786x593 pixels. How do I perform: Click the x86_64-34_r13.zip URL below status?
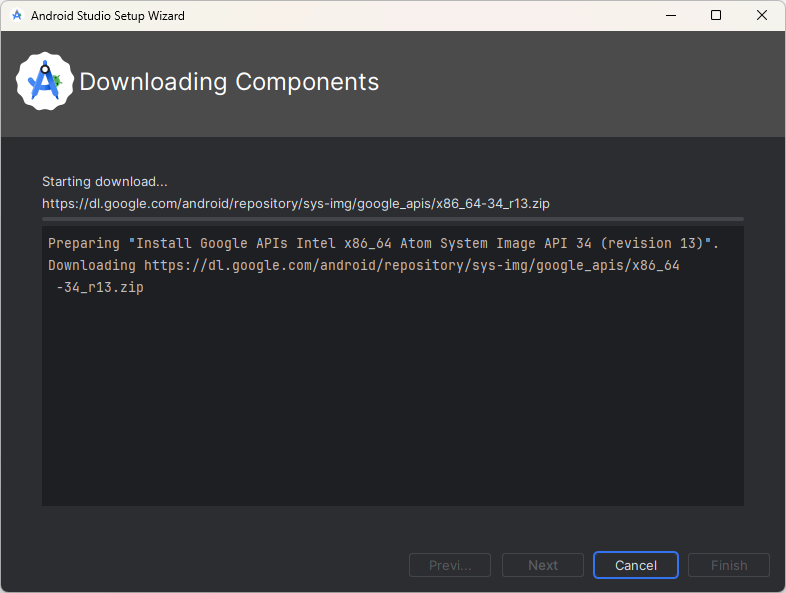[296, 204]
